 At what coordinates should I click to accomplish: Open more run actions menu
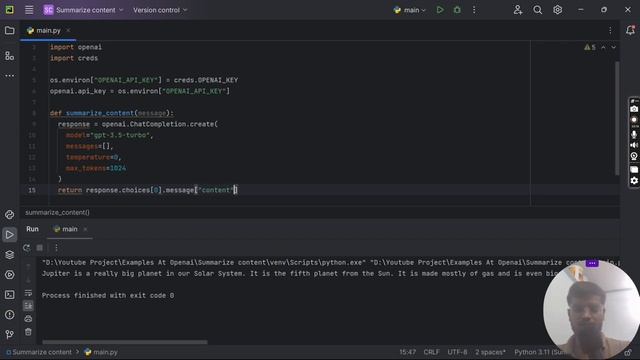[x=474, y=10]
